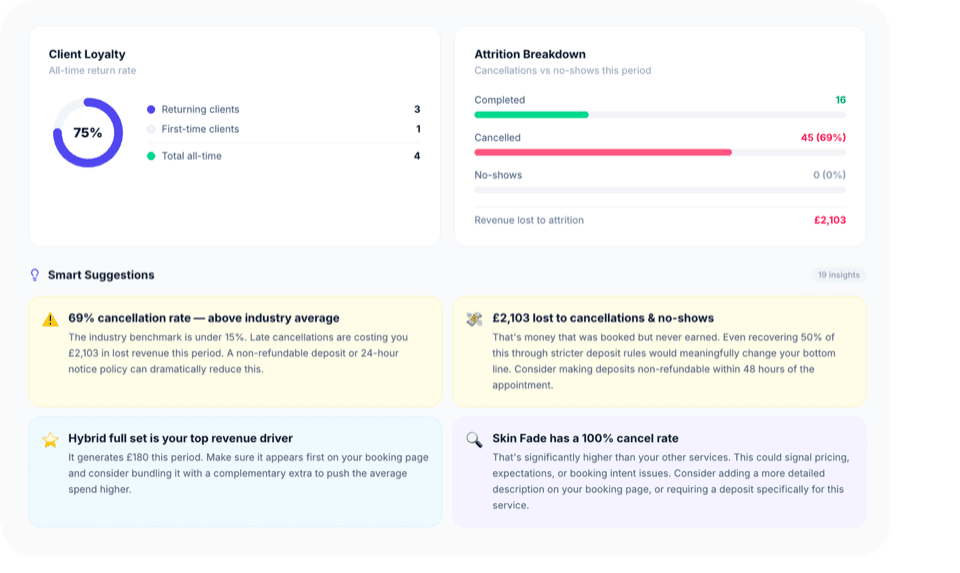Click the Smart Suggestions heading
Image resolution: width=960 pixels, height=573 pixels.
[x=101, y=275]
